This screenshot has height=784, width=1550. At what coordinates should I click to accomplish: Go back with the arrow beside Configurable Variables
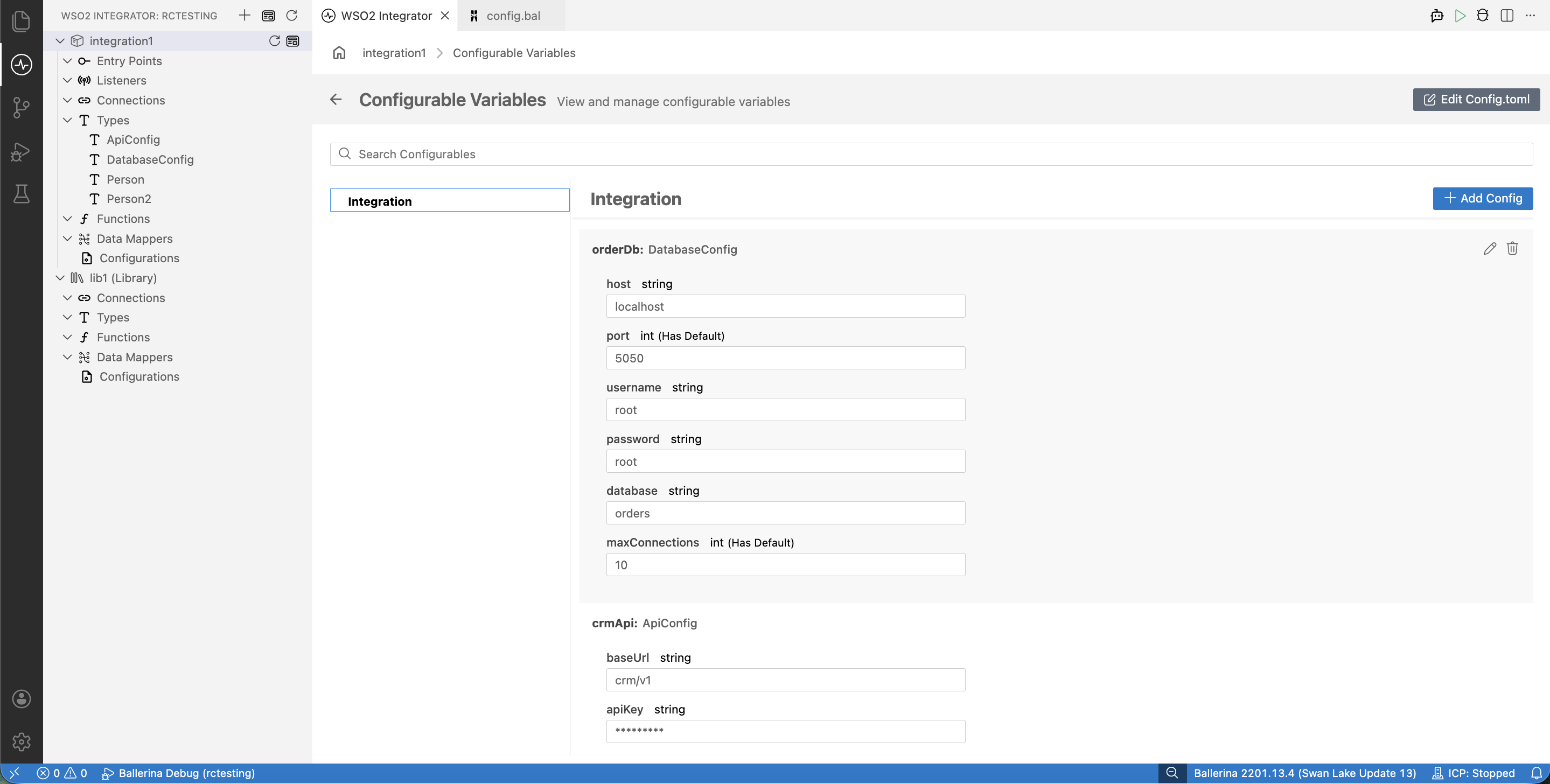coord(336,99)
